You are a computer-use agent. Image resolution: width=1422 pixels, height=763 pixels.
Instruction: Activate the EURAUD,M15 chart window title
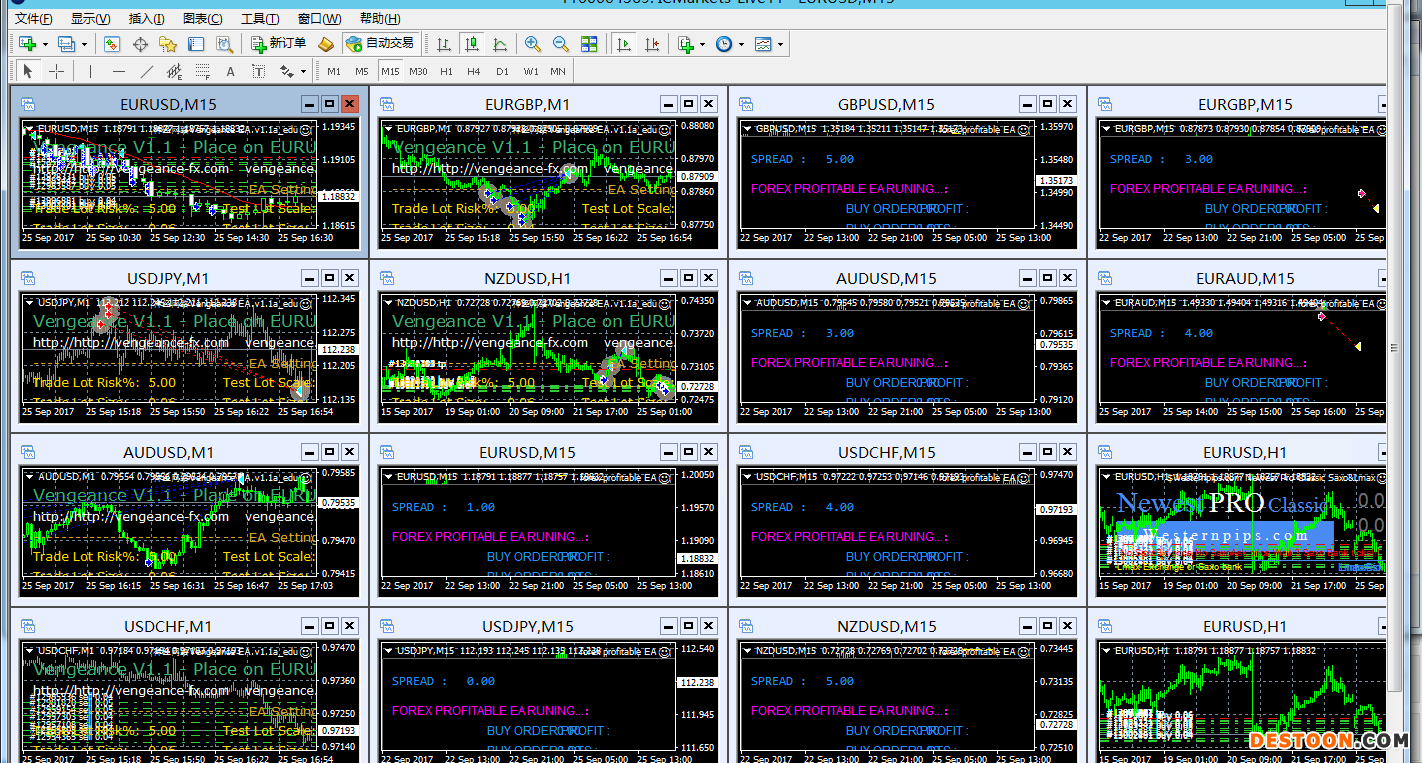tap(1245, 278)
